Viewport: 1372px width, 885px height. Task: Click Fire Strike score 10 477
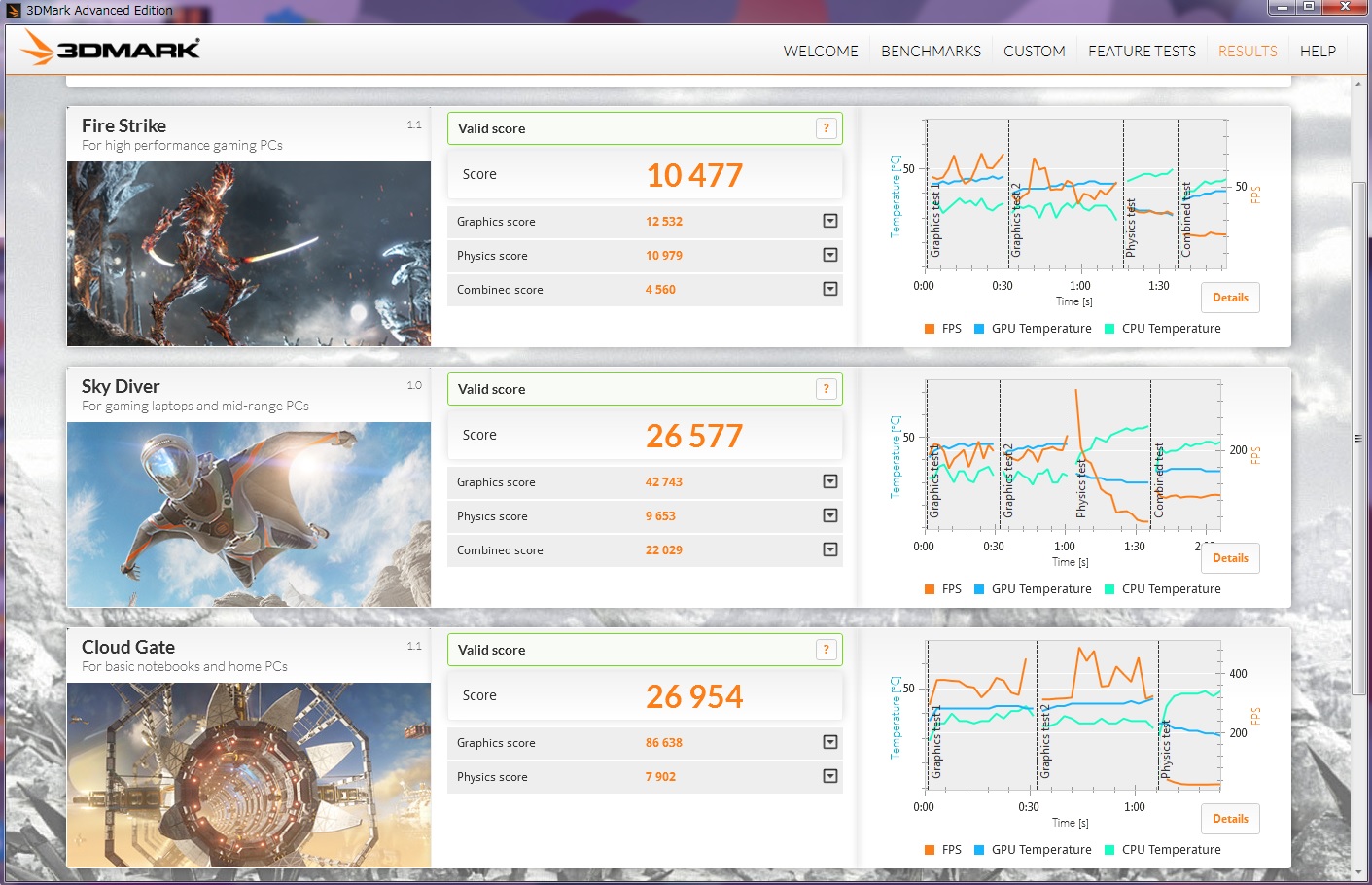point(694,175)
